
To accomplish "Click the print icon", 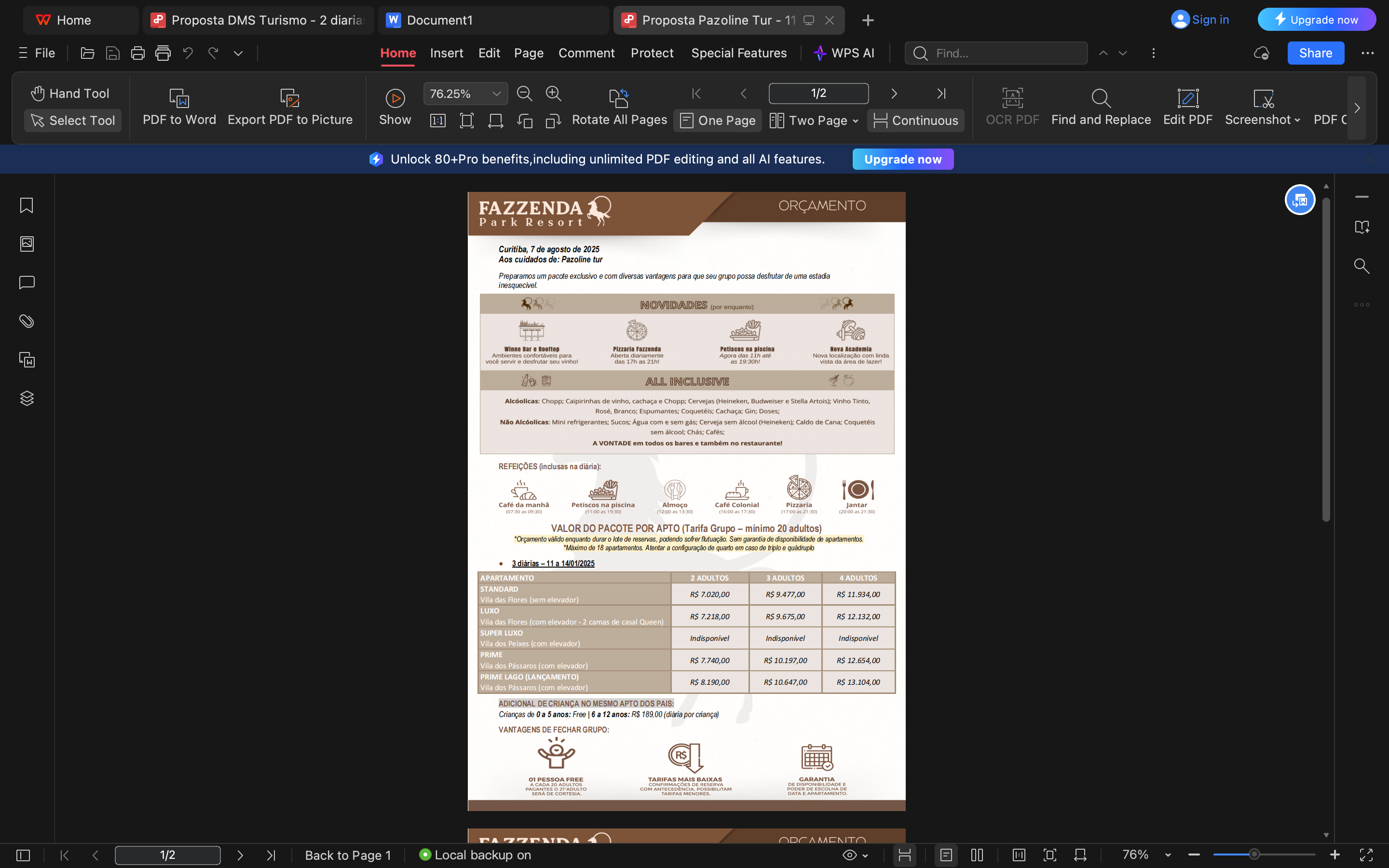I will (x=138, y=54).
